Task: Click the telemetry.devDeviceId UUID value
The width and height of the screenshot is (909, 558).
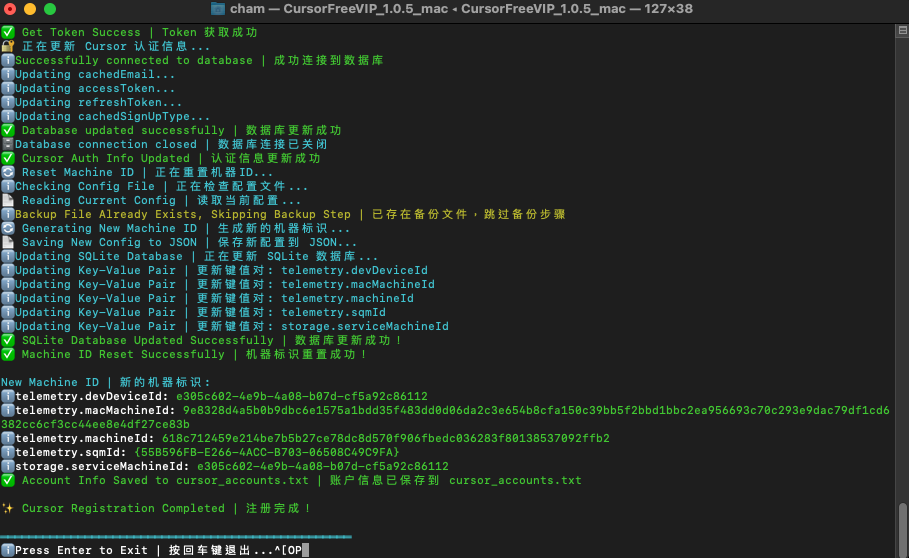Action: click(x=301, y=396)
